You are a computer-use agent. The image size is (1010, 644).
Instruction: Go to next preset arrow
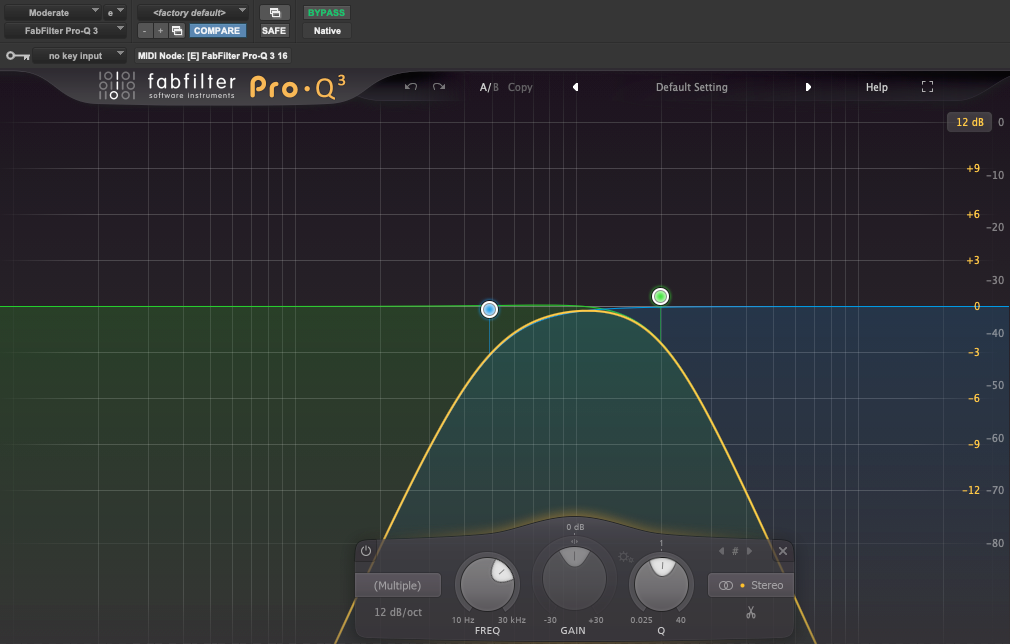coord(808,87)
